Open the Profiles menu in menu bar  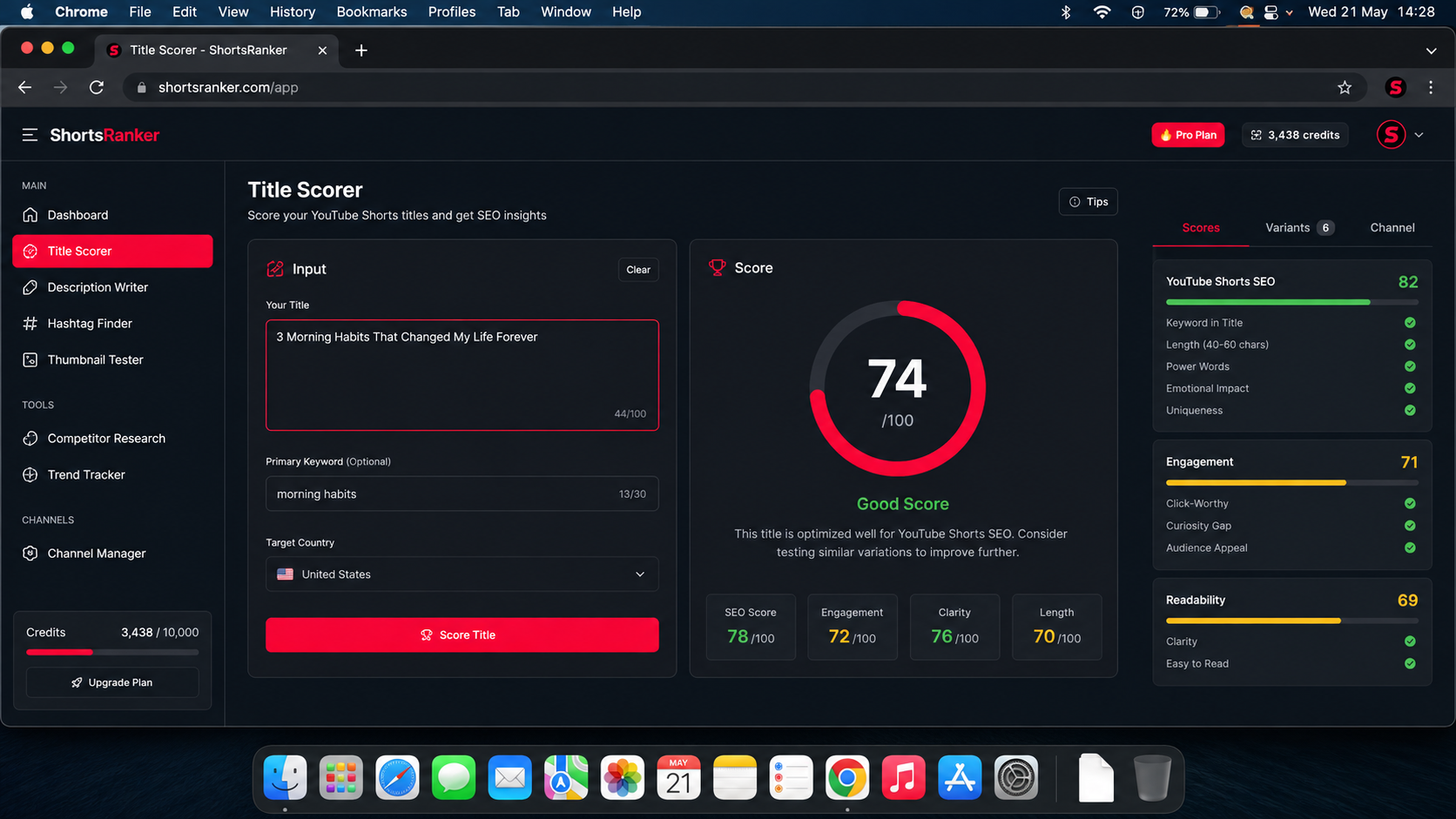click(452, 12)
